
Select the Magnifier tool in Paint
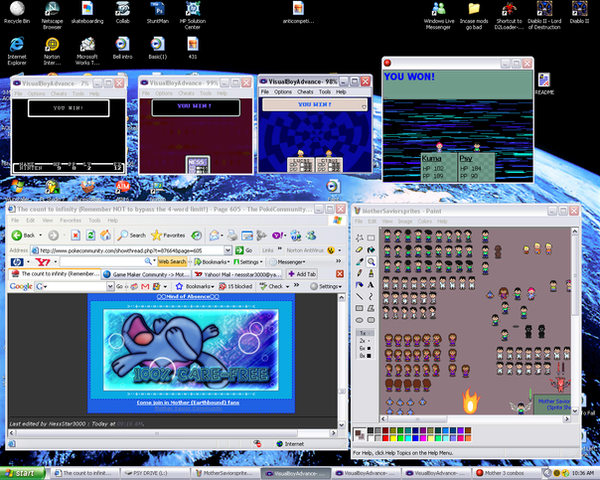click(x=372, y=262)
